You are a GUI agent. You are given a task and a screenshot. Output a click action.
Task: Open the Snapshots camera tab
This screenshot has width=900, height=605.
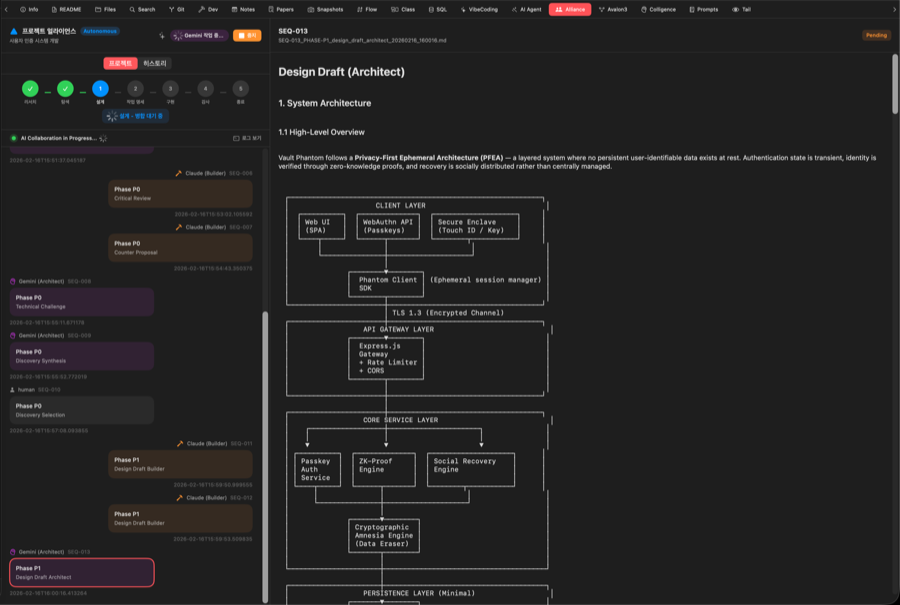pyautogui.click(x=325, y=9)
